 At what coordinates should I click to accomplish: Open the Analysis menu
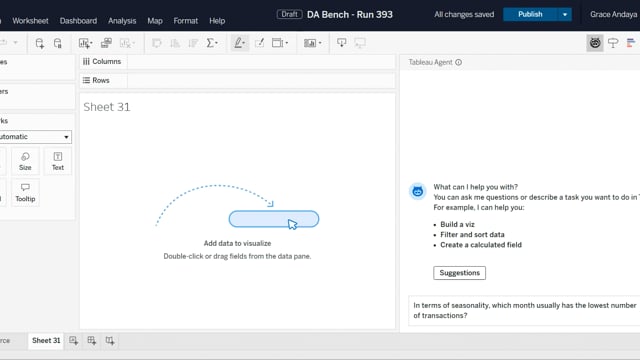(x=122, y=21)
